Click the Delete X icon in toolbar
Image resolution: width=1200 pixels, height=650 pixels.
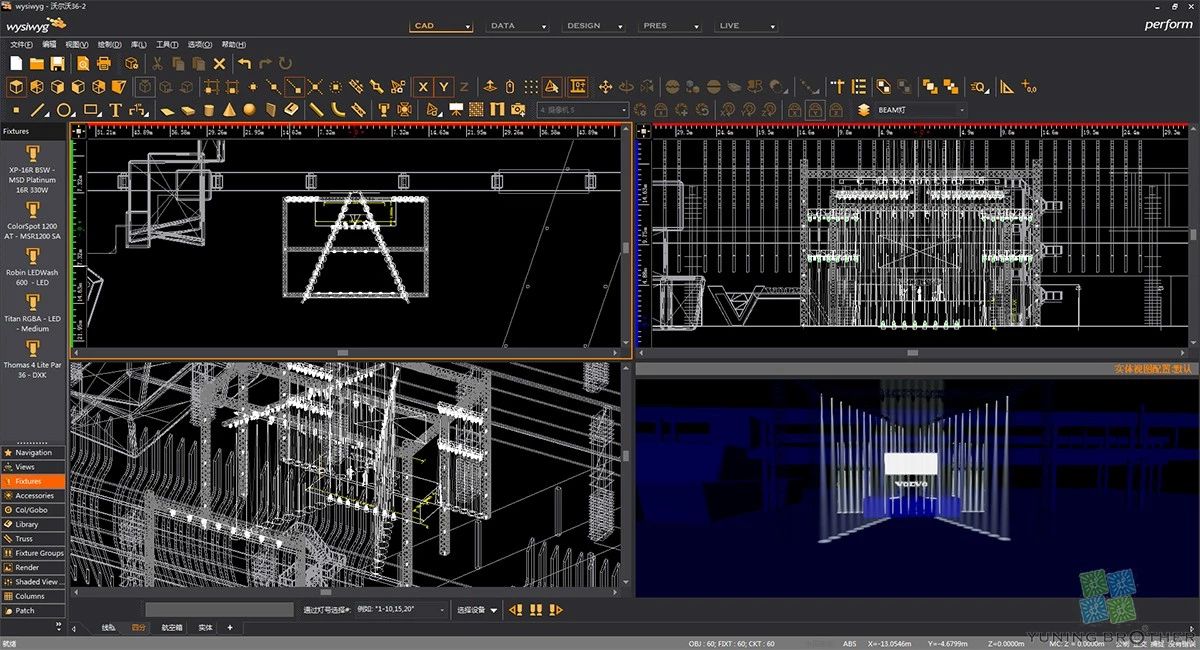[x=219, y=63]
